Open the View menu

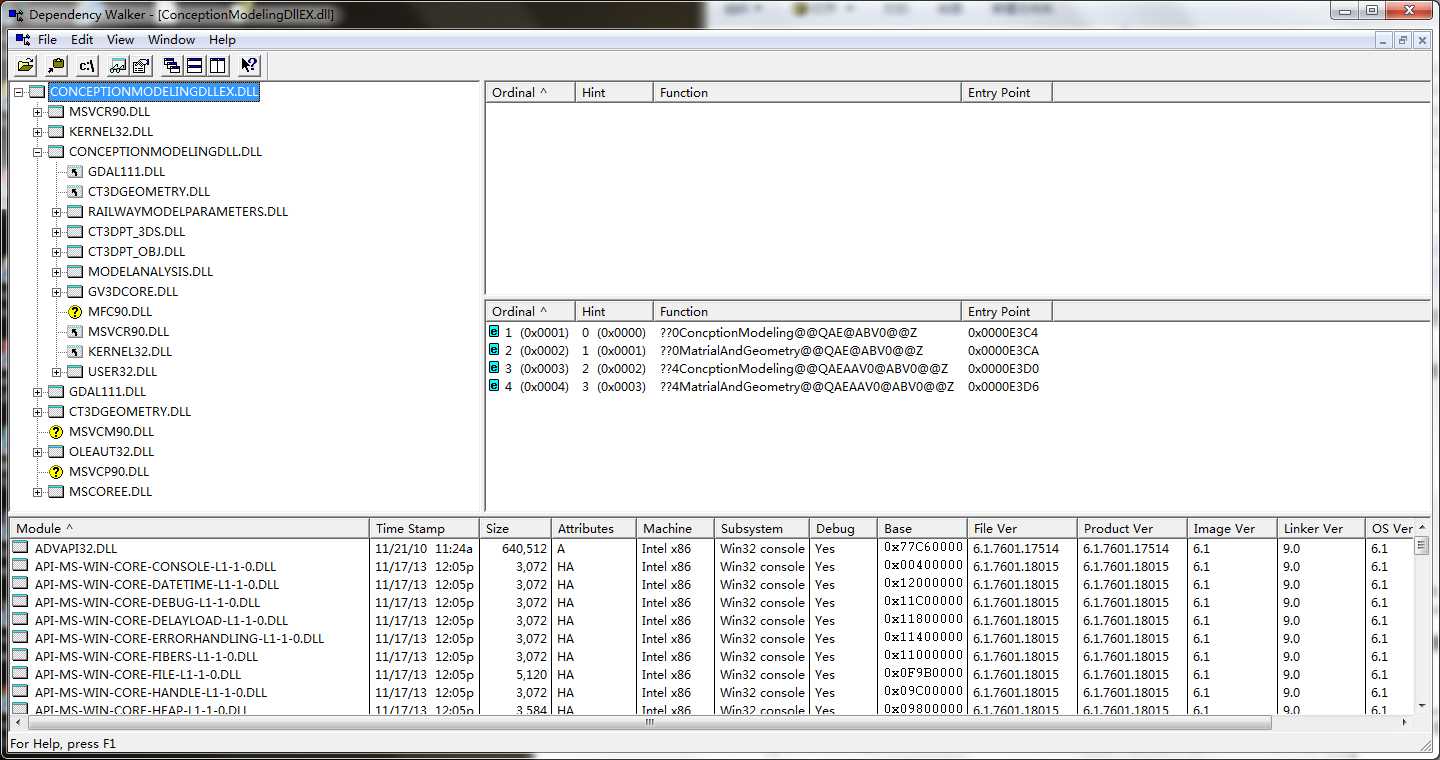[120, 40]
